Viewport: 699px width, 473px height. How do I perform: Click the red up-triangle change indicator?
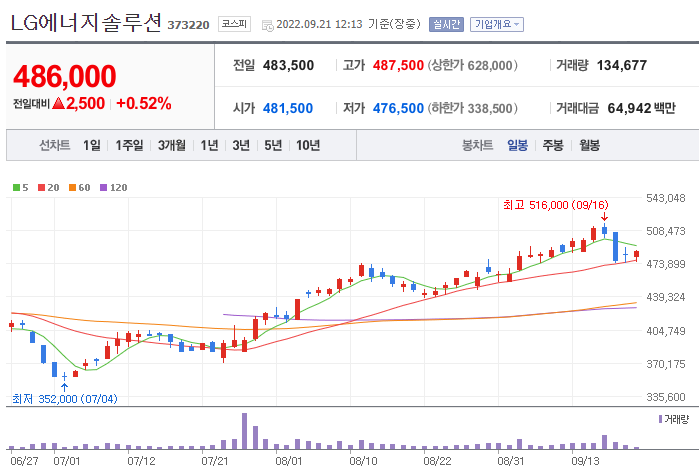58,103
